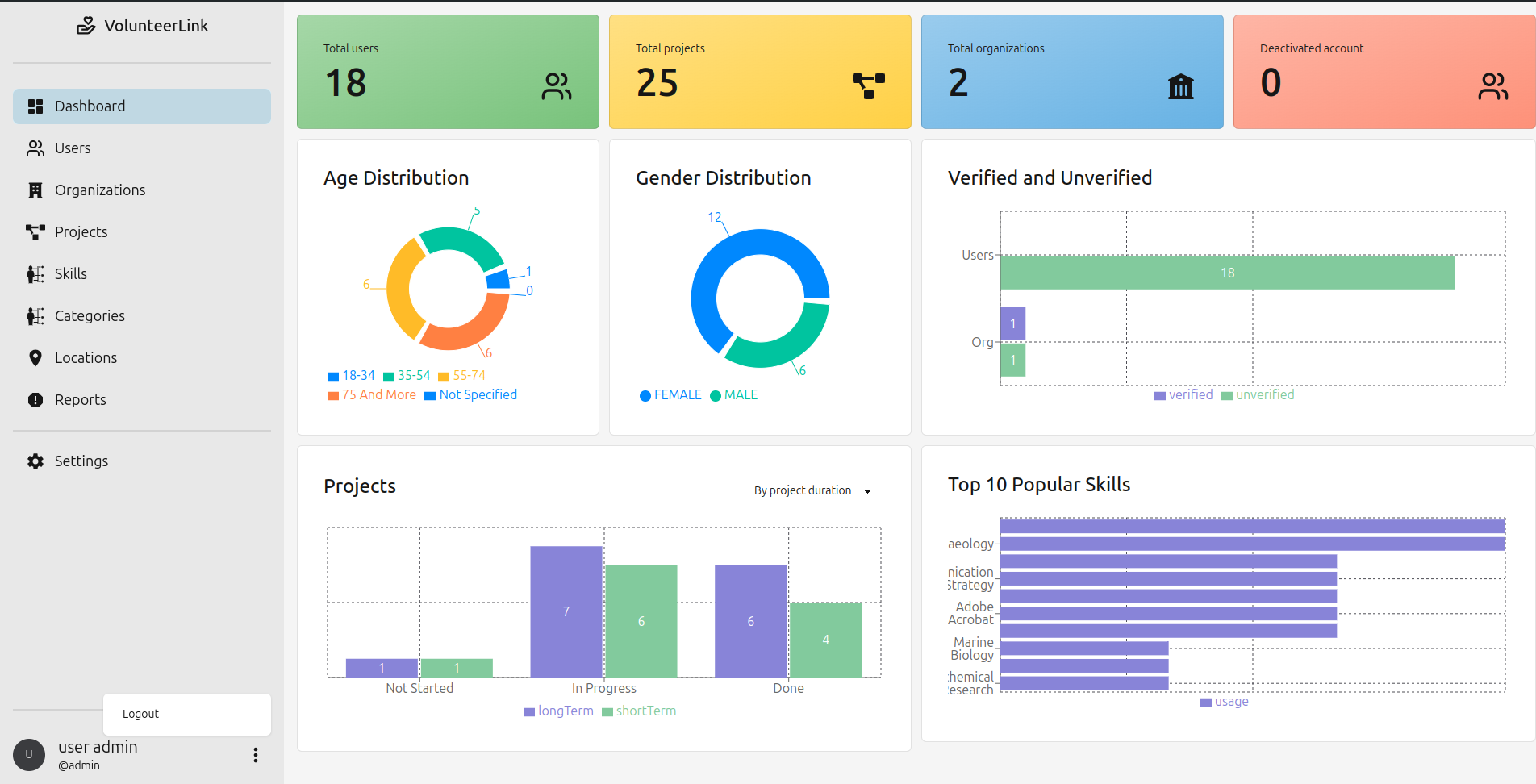Click the bank icon on Total organizations card
The width and height of the screenshot is (1536, 784).
(1181, 86)
